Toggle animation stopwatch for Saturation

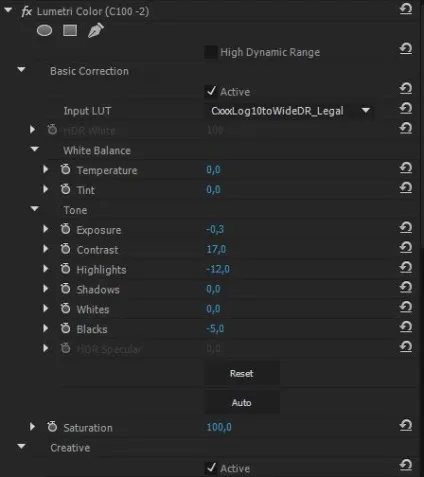[52, 426]
